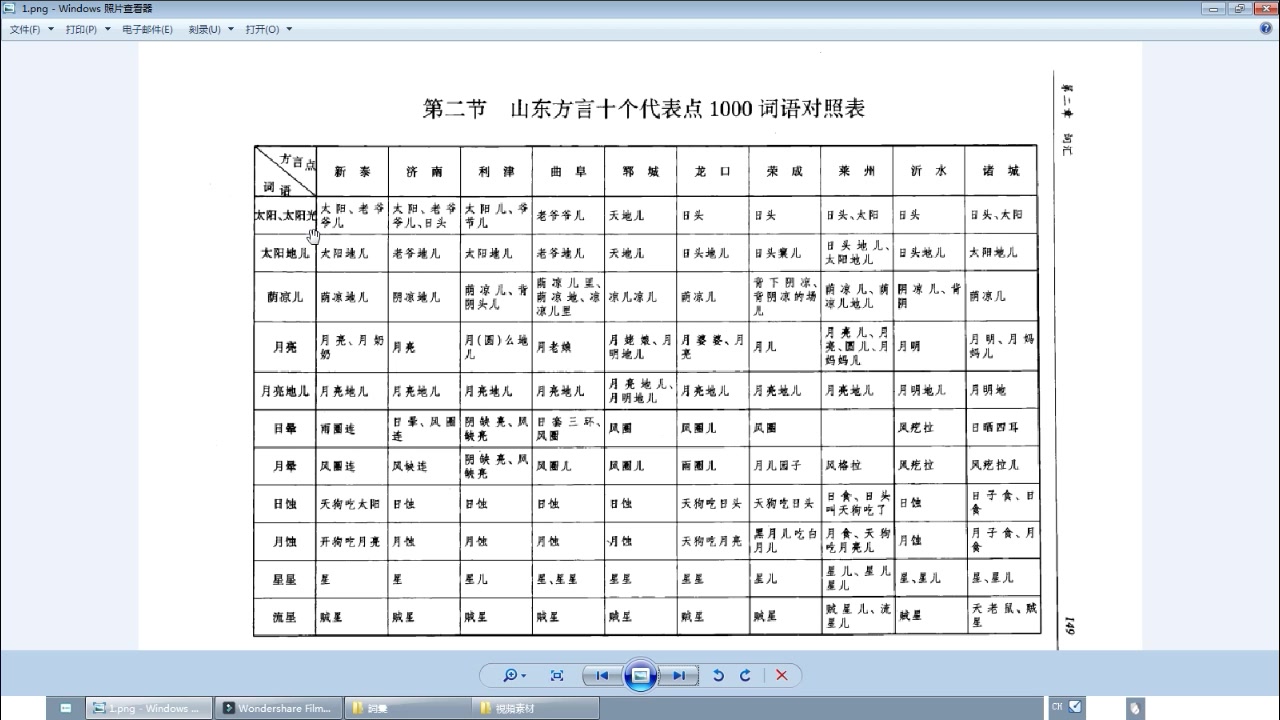Click the cell 天老鼠、贼星
Image resolution: width=1280 pixels, height=720 pixels.
(x=1003, y=615)
